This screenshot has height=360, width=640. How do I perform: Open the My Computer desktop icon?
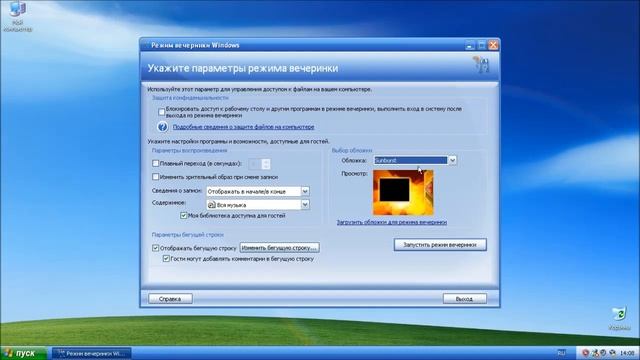click(18, 16)
